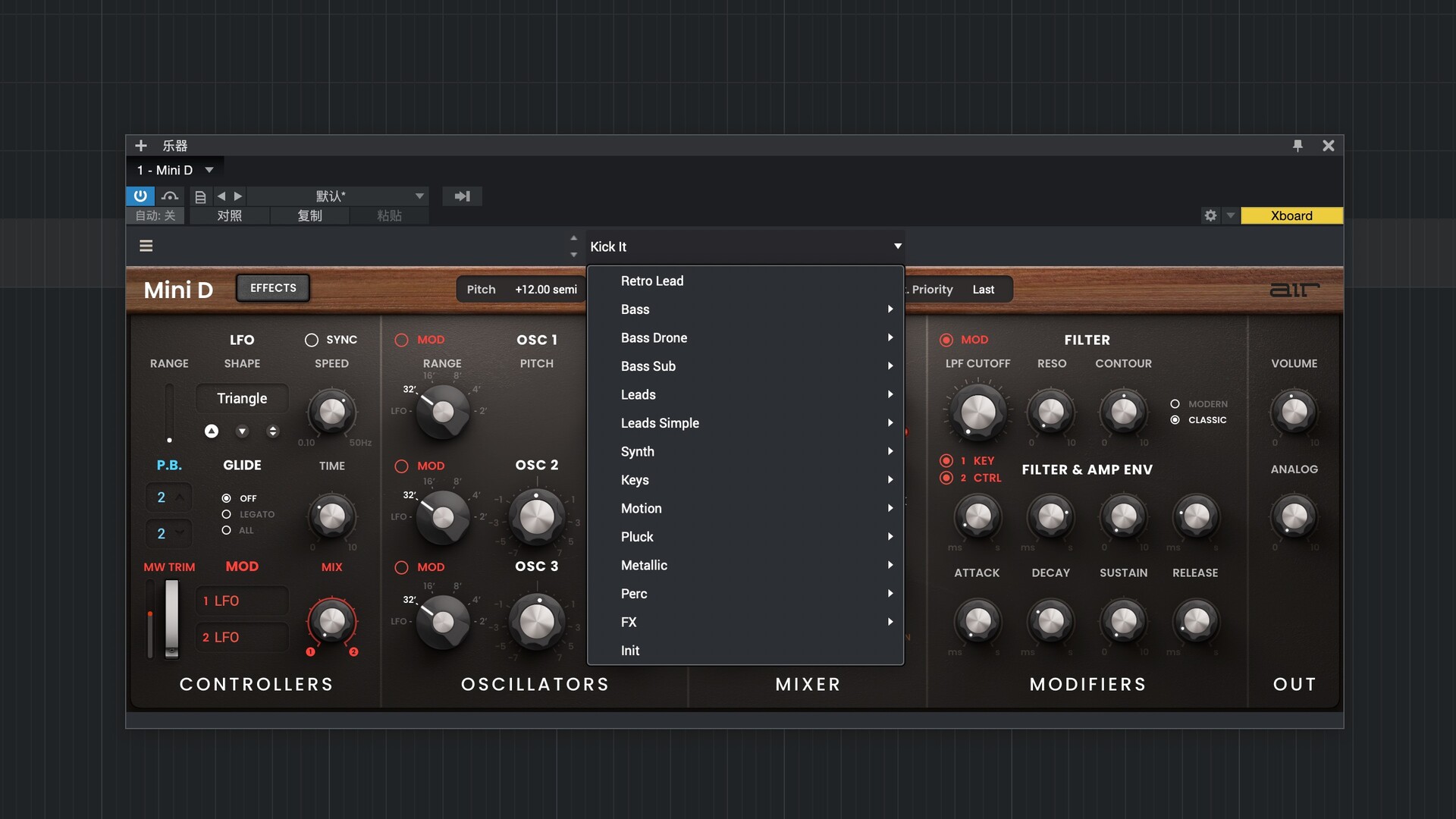This screenshot has width=1456, height=819.
Task: Go to next preset with right arrow
Action: (238, 196)
